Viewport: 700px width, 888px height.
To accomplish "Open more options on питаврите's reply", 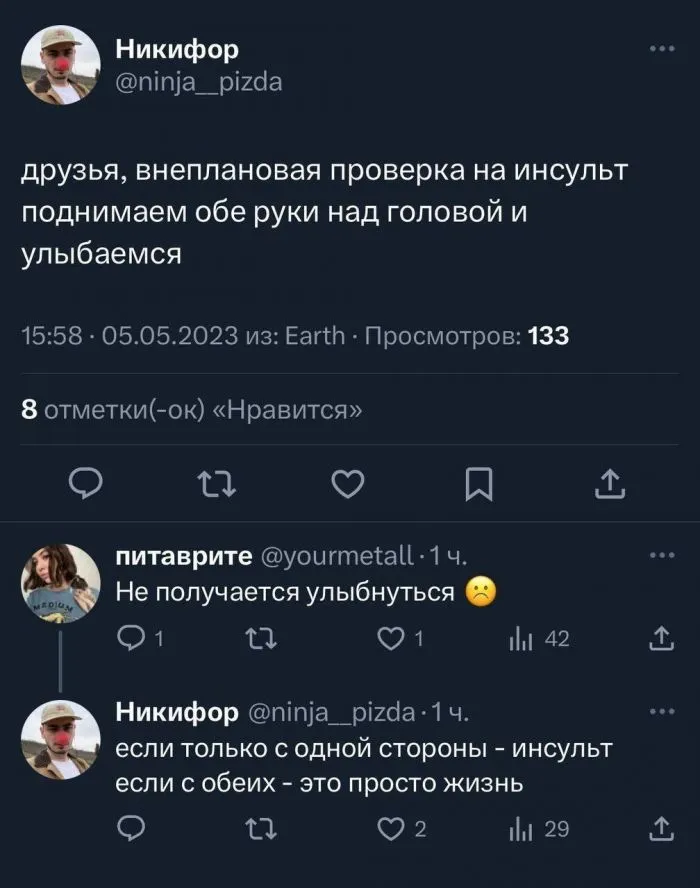I will (661, 553).
